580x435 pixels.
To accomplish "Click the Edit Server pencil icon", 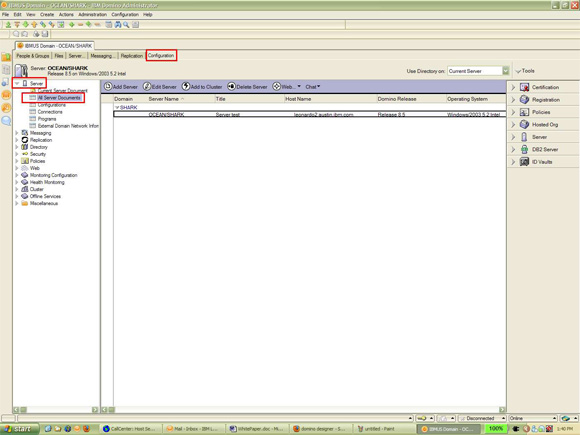I will pos(147,87).
